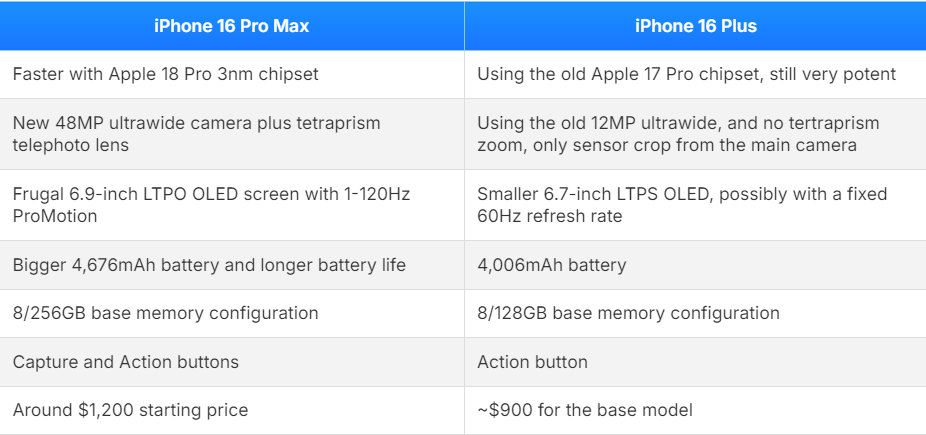
Task: Click the 4,006mAh battery cell
Action: (552, 265)
